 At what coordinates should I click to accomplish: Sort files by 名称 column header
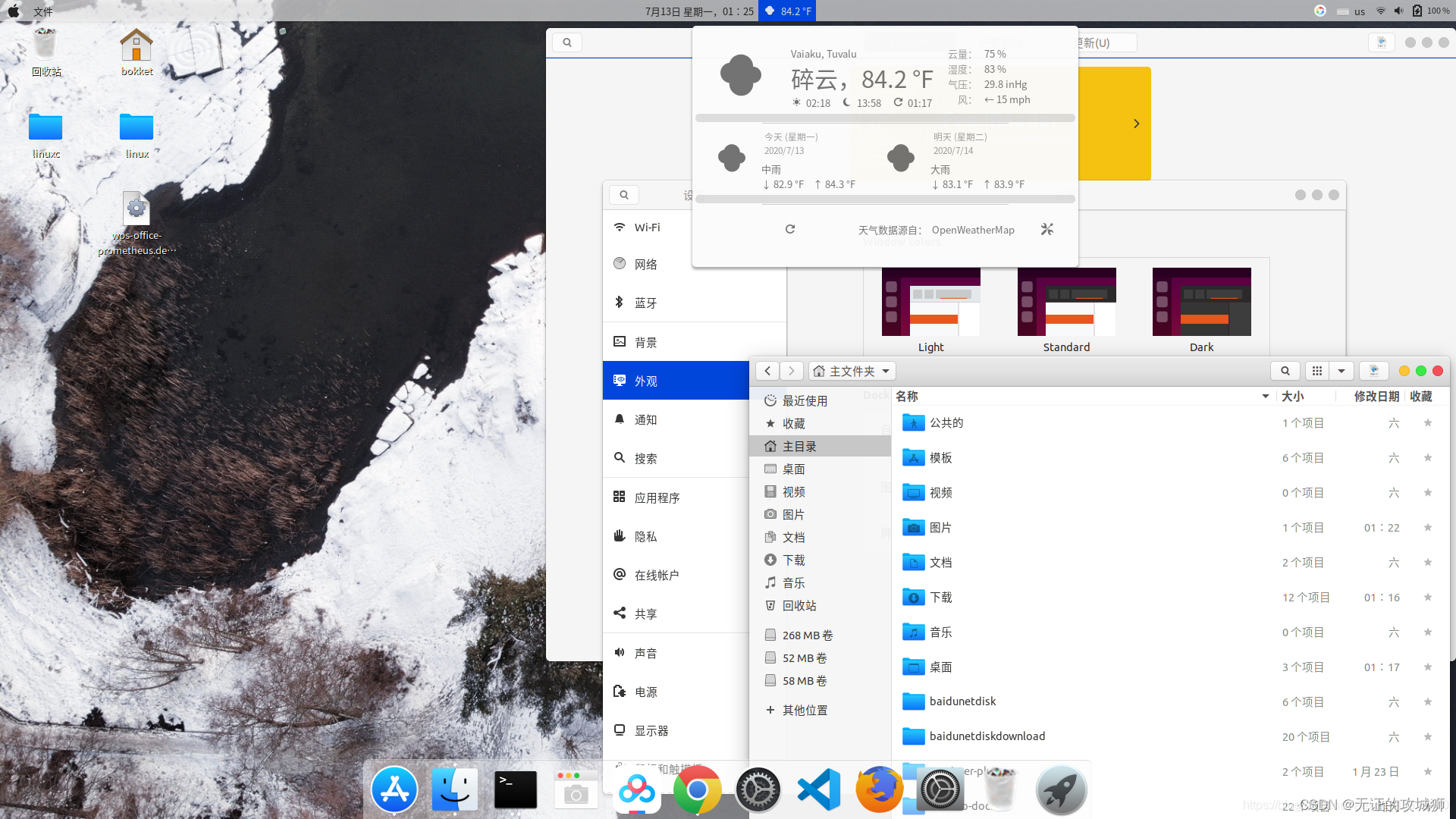click(907, 397)
